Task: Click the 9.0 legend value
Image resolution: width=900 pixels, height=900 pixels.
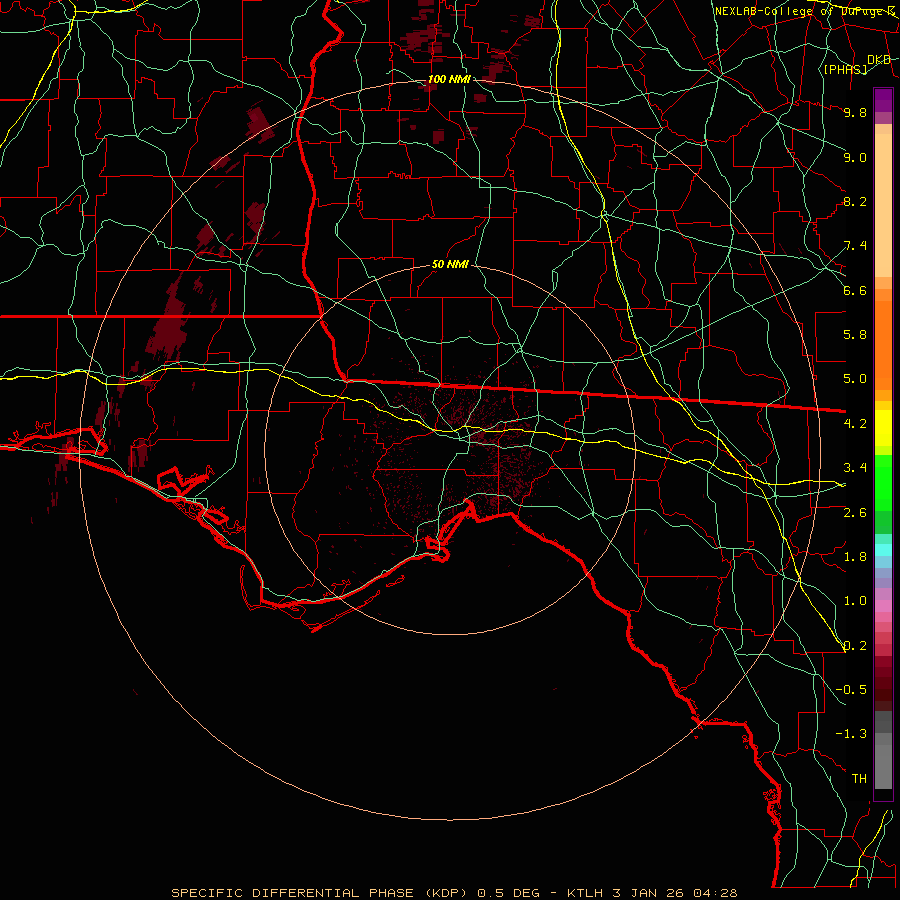Action: point(855,157)
